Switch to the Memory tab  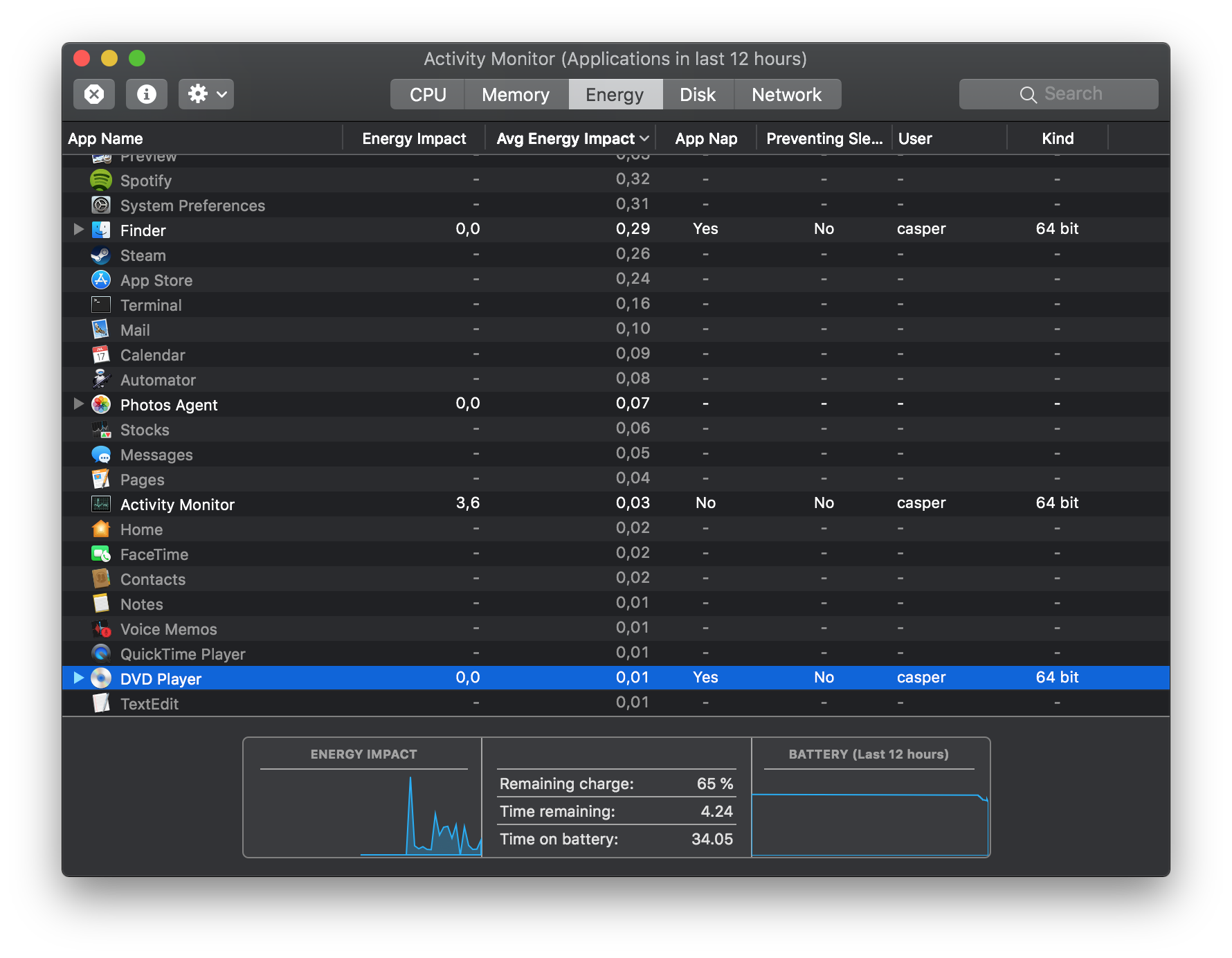point(516,94)
